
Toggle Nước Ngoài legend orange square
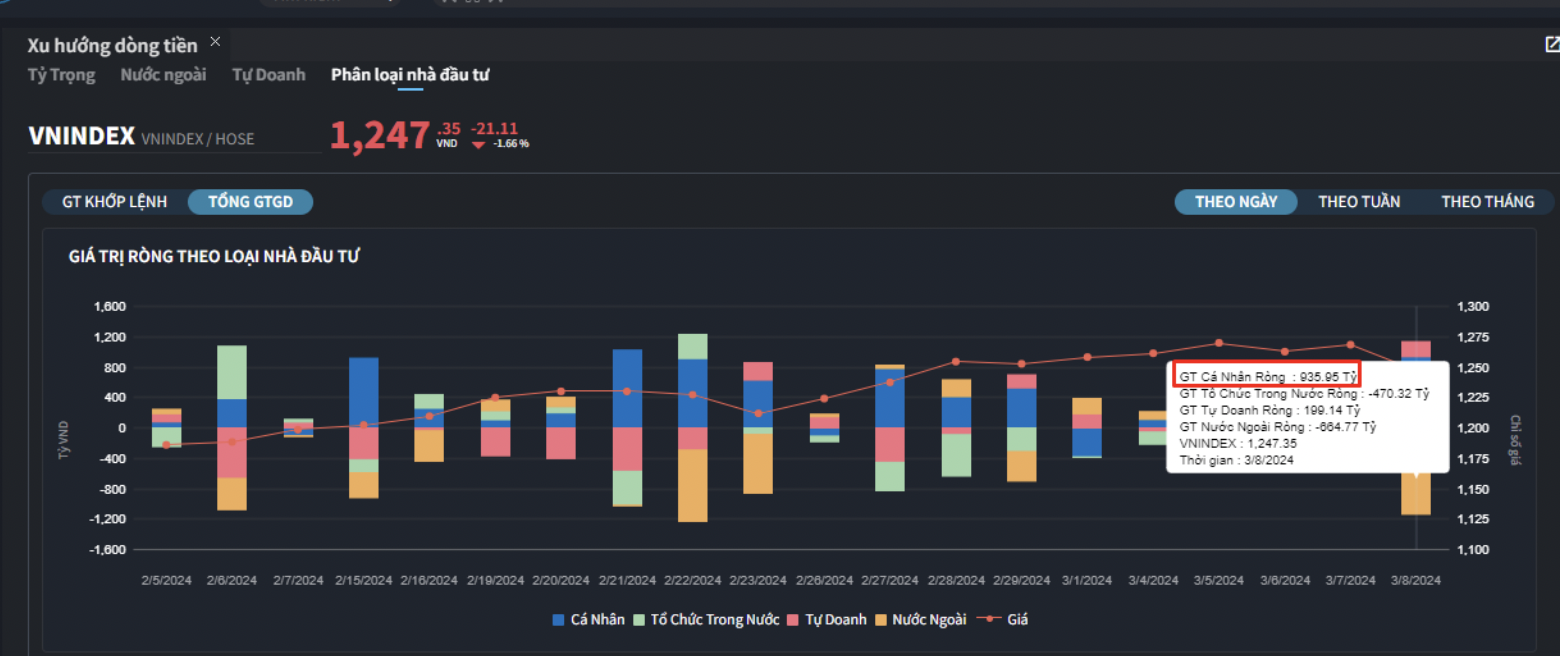pyautogui.click(x=881, y=620)
